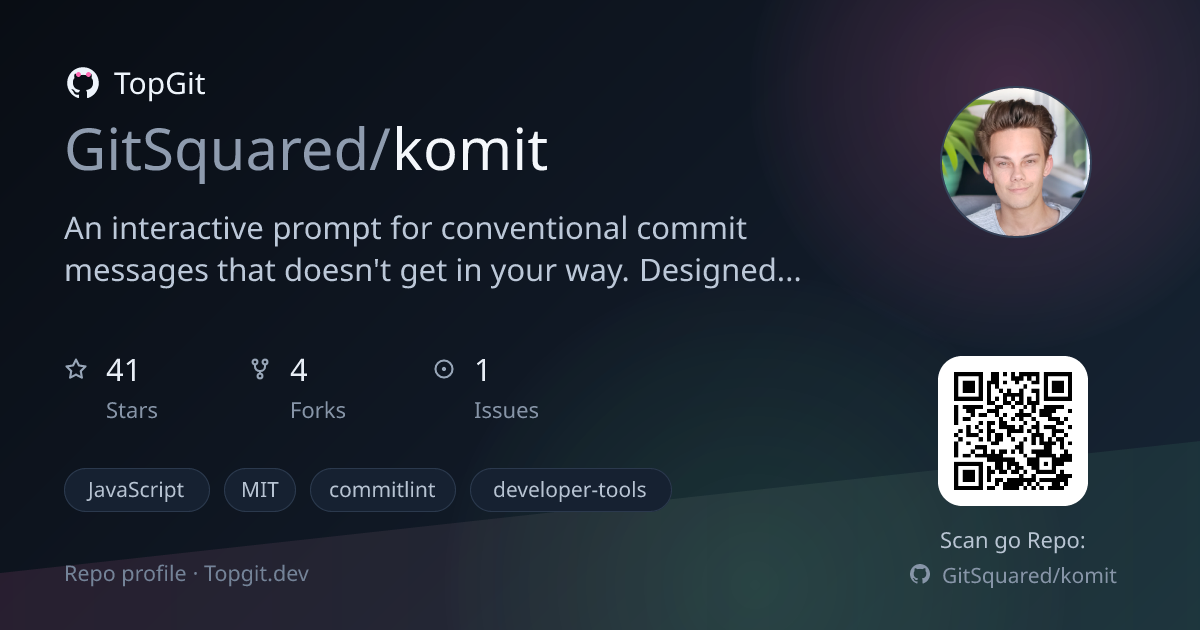Select the JavaScript tag pill
Viewport: 1200px width, 630px height.
tap(137, 490)
